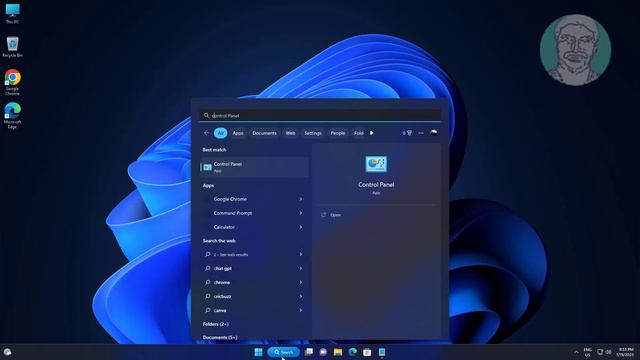Expand Google Chrome result chevron
This screenshot has width=640, height=360.
[x=301, y=199]
